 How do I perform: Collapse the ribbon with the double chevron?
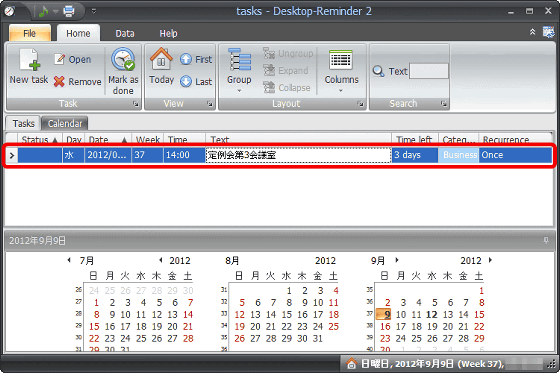pyautogui.click(x=532, y=32)
